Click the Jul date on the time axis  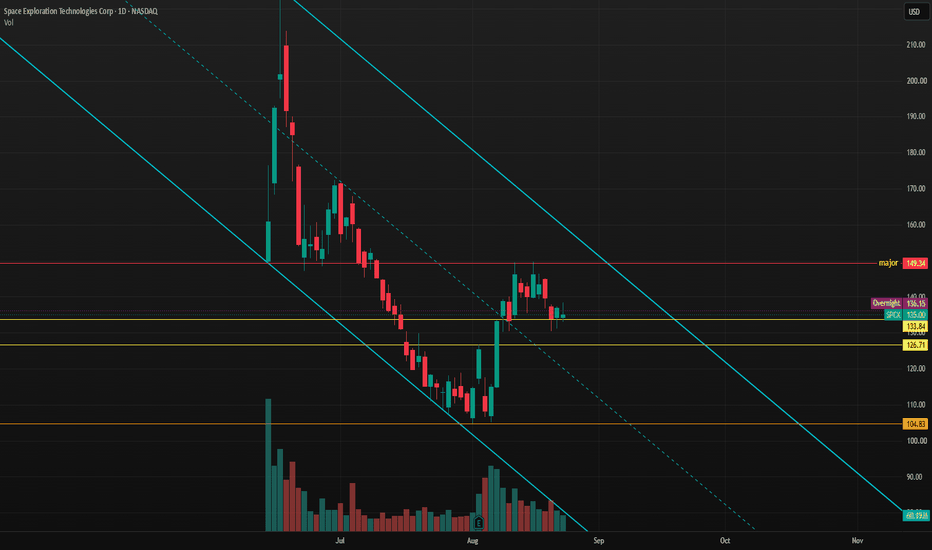click(339, 540)
